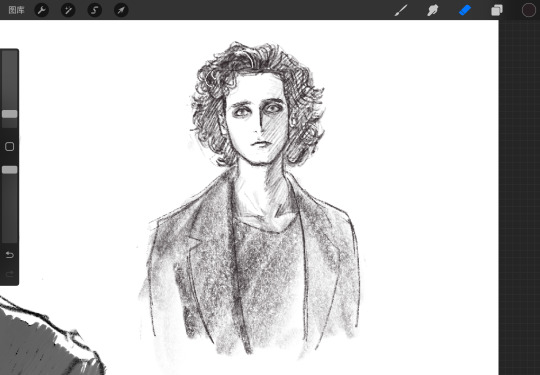Tap the blue Eraser tool
Viewport: 540px width, 375px height.
pos(465,10)
